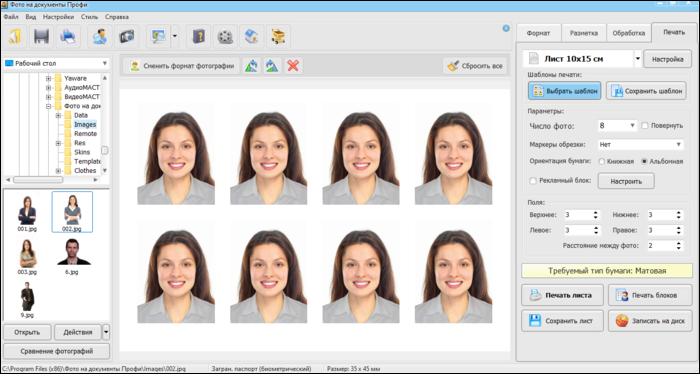Open the Файл menu
The width and height of the screenshot is (700, 374).
[x=11, y=17]
